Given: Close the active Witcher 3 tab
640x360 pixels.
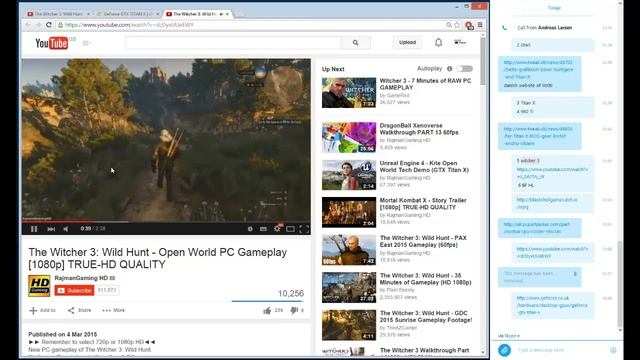Looking at the screenshot, I should (227, 14).
